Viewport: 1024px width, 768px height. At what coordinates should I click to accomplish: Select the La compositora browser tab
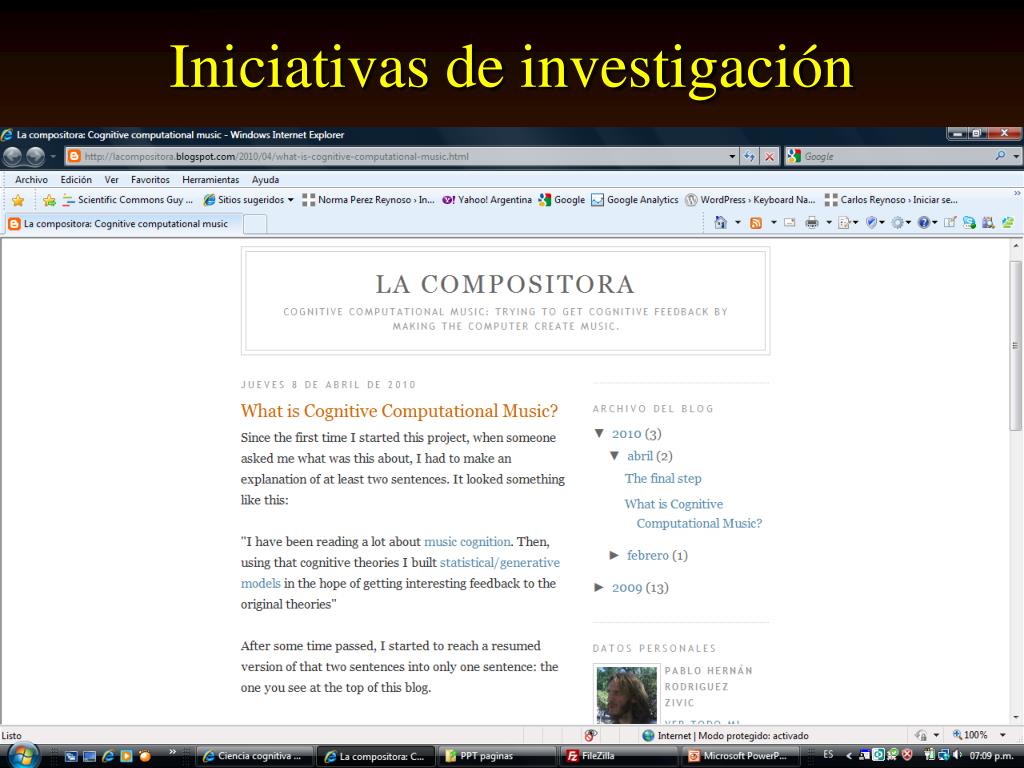pyautogui.click(x=123, y=224)
